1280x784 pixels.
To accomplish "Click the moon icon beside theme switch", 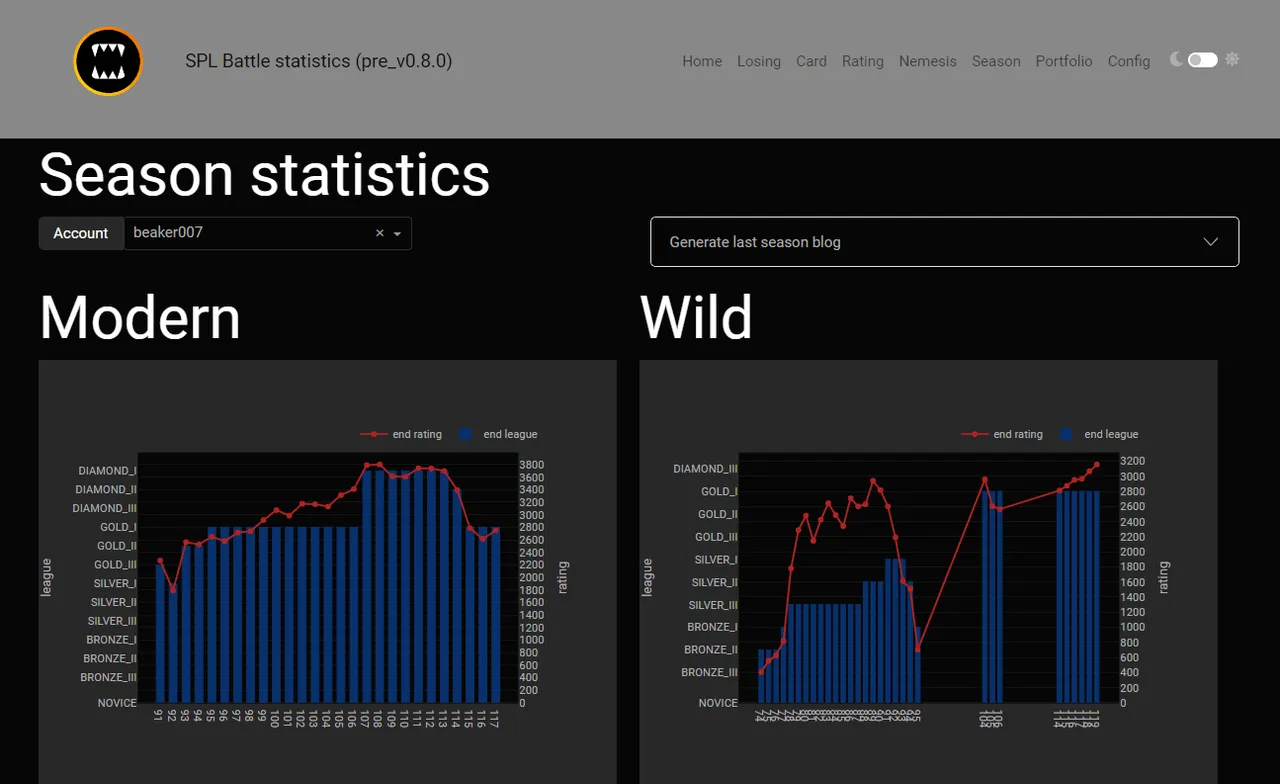I will coord(1176,60).
